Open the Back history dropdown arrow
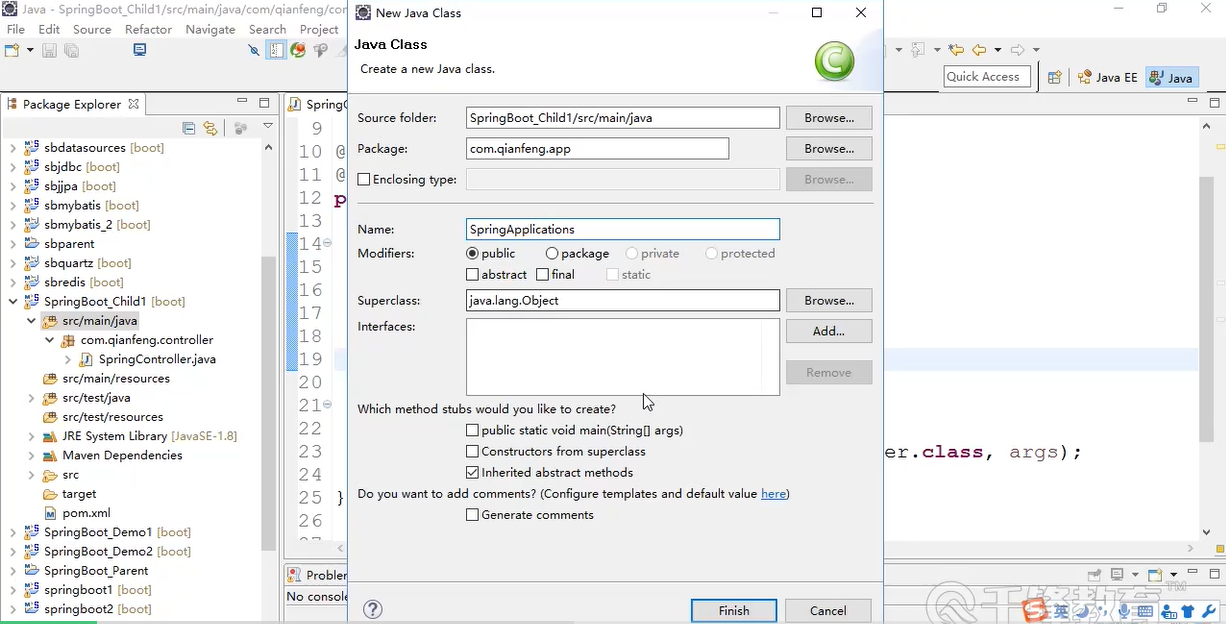 pos(996,50)
